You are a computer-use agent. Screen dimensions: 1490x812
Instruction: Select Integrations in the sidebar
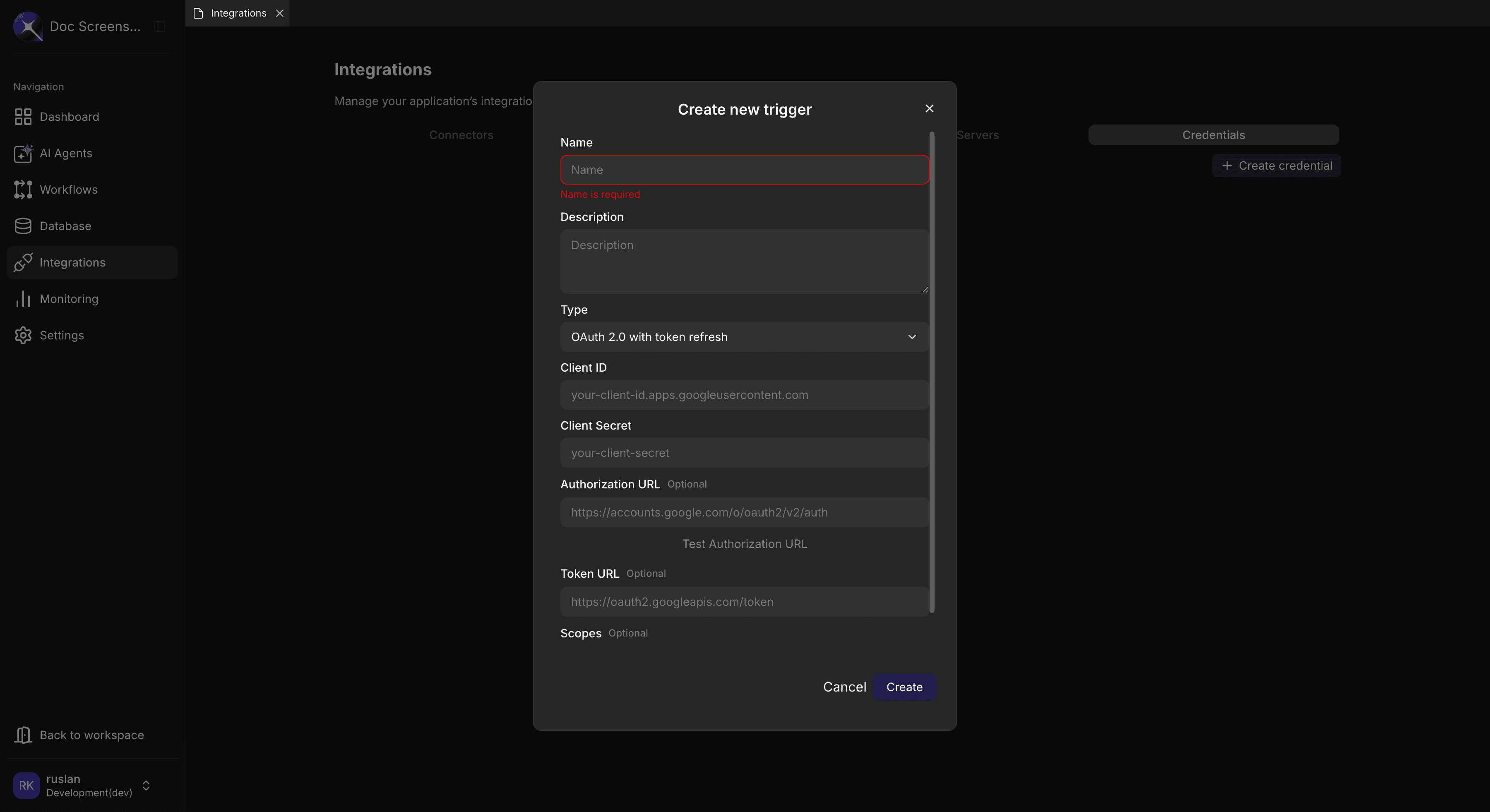pos(72,262)
